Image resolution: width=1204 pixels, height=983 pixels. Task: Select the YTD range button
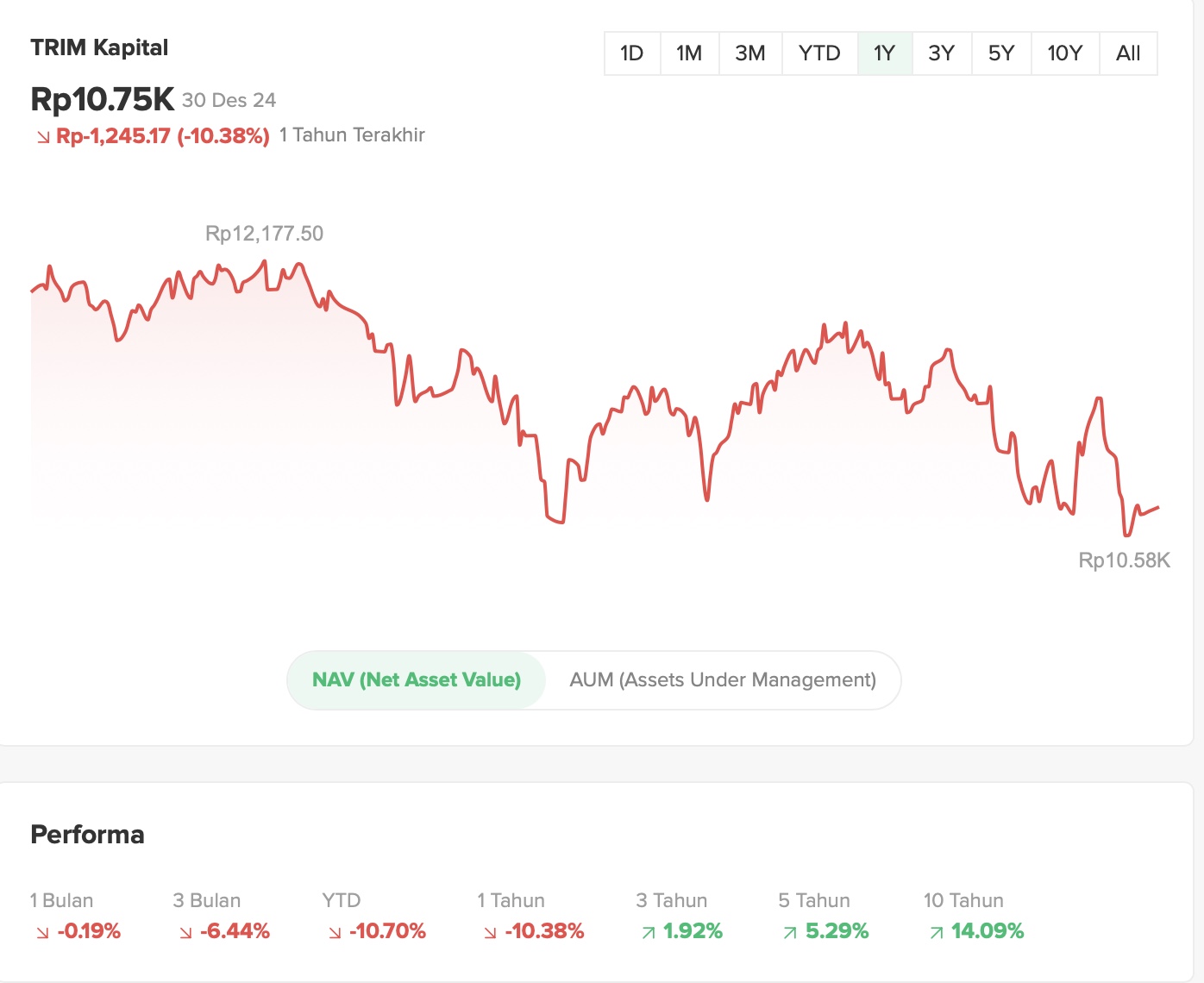[x=818, y=53]
